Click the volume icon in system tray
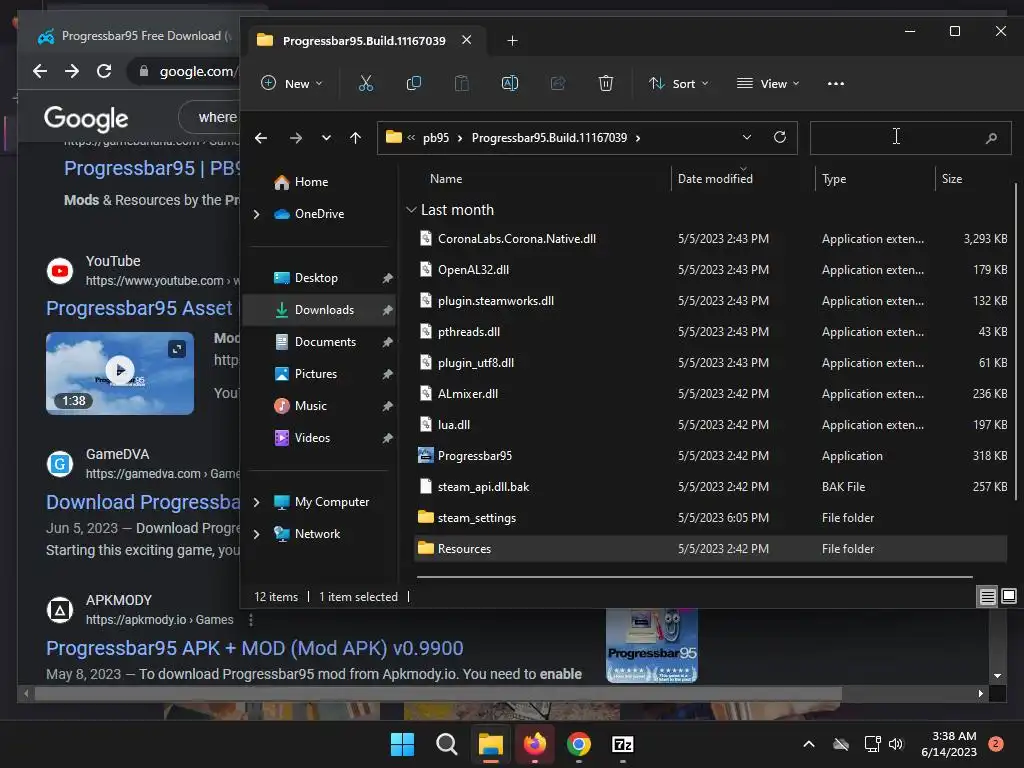Image resolution: width=1024 pixels, height=768 pixels. click(x=896, y=744)
